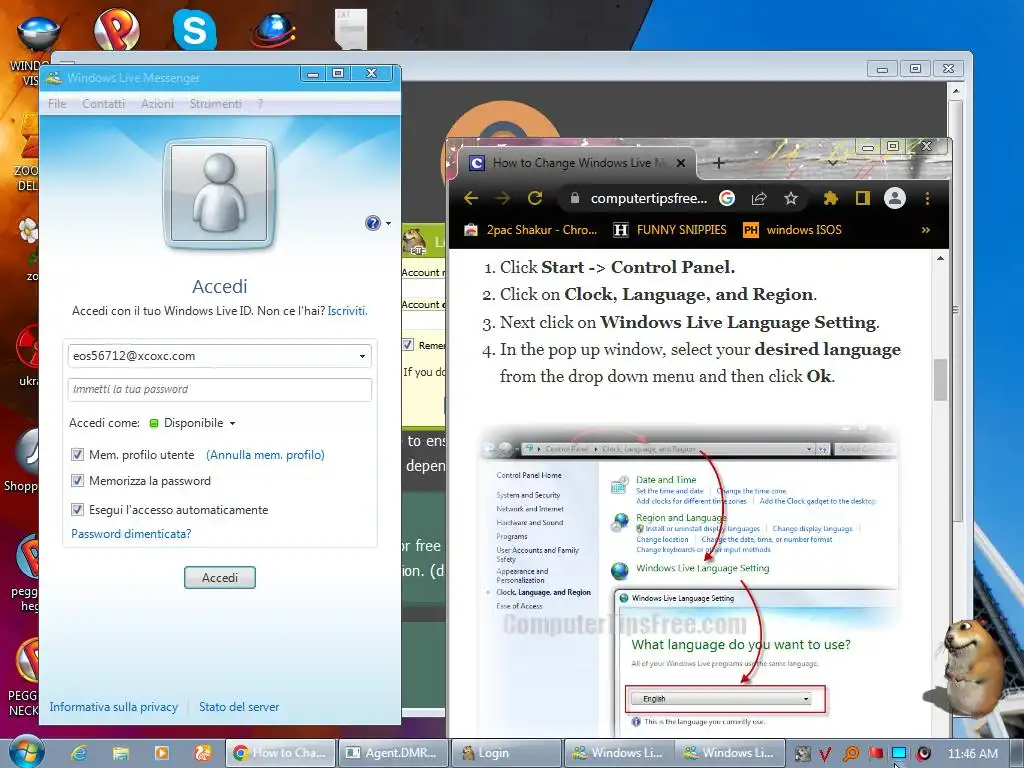The image size is (1024, 768).
Task: Open dropdown arrow next to help icon
Action: (x=388, y=223)
